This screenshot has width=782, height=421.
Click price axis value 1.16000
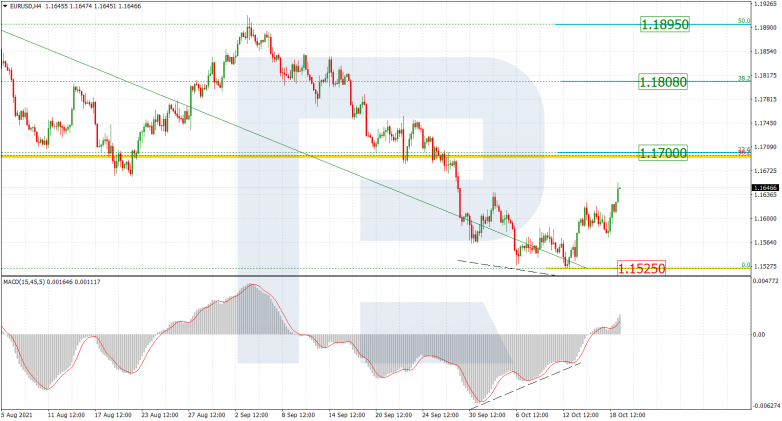pos(766,218)
